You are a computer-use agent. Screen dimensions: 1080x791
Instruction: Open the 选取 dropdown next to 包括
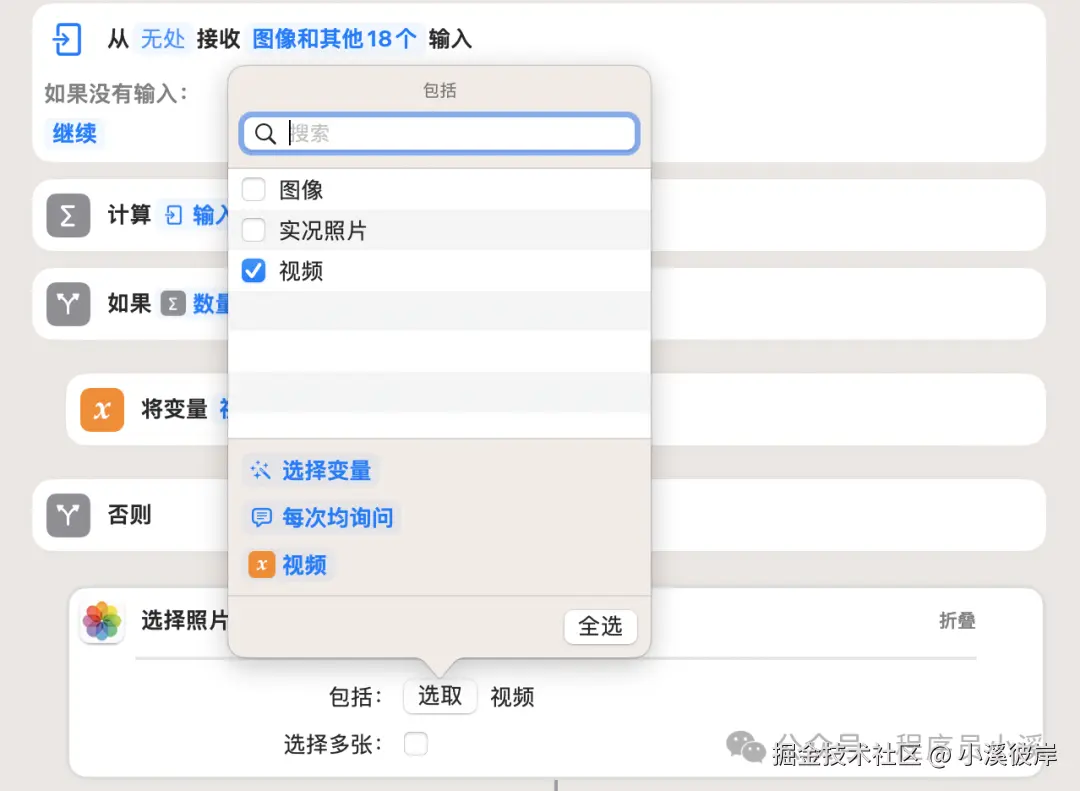[x=440, y=697]
